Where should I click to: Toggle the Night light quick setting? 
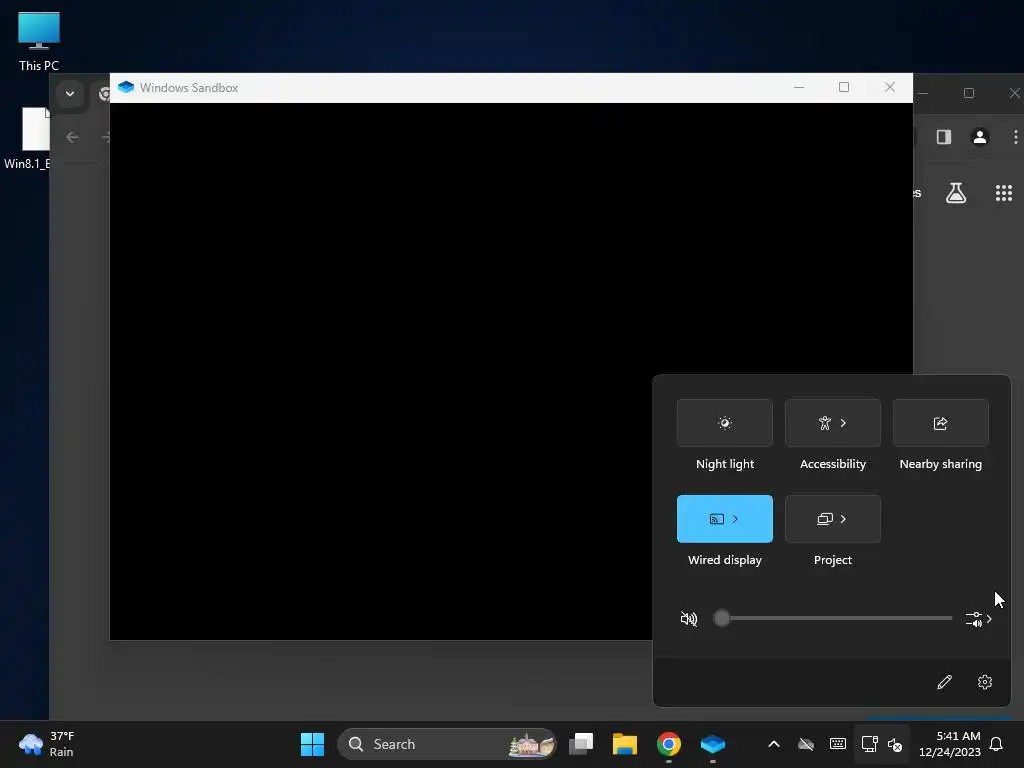tap(724, 423)
